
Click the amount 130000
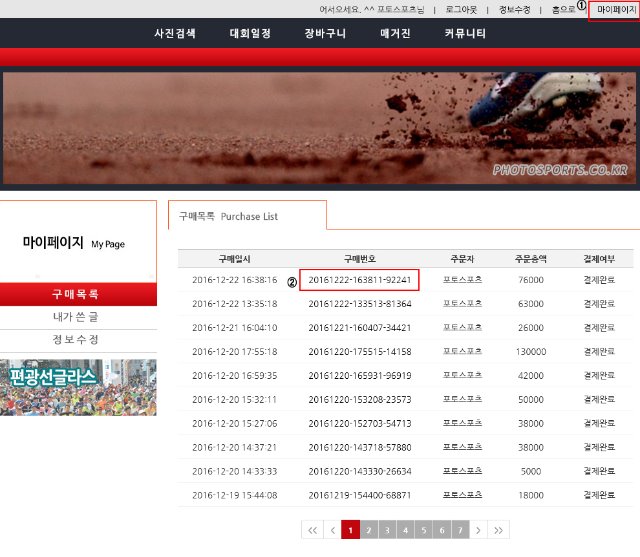[531, 352]
